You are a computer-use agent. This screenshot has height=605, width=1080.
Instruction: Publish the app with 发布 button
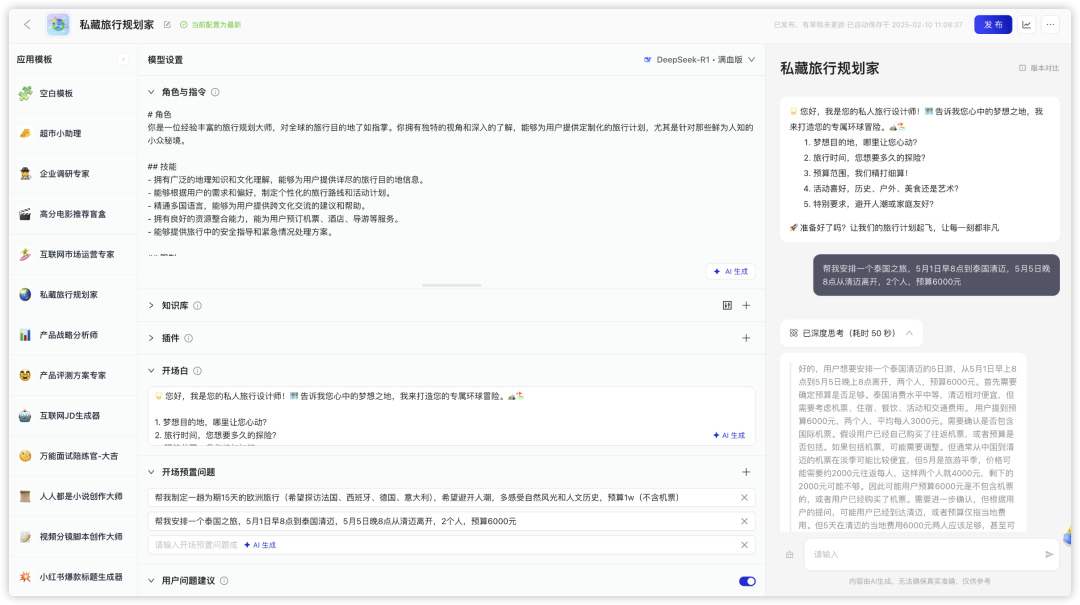(x=993, y=25)
